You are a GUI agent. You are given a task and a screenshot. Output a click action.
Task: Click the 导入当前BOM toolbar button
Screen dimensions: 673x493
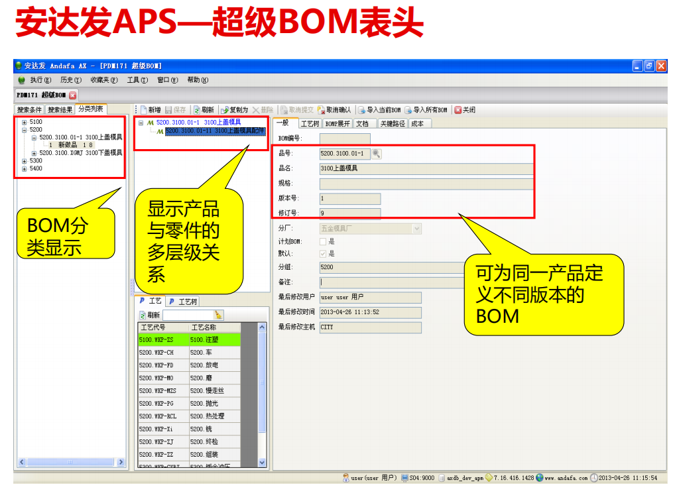coord(379,110)
